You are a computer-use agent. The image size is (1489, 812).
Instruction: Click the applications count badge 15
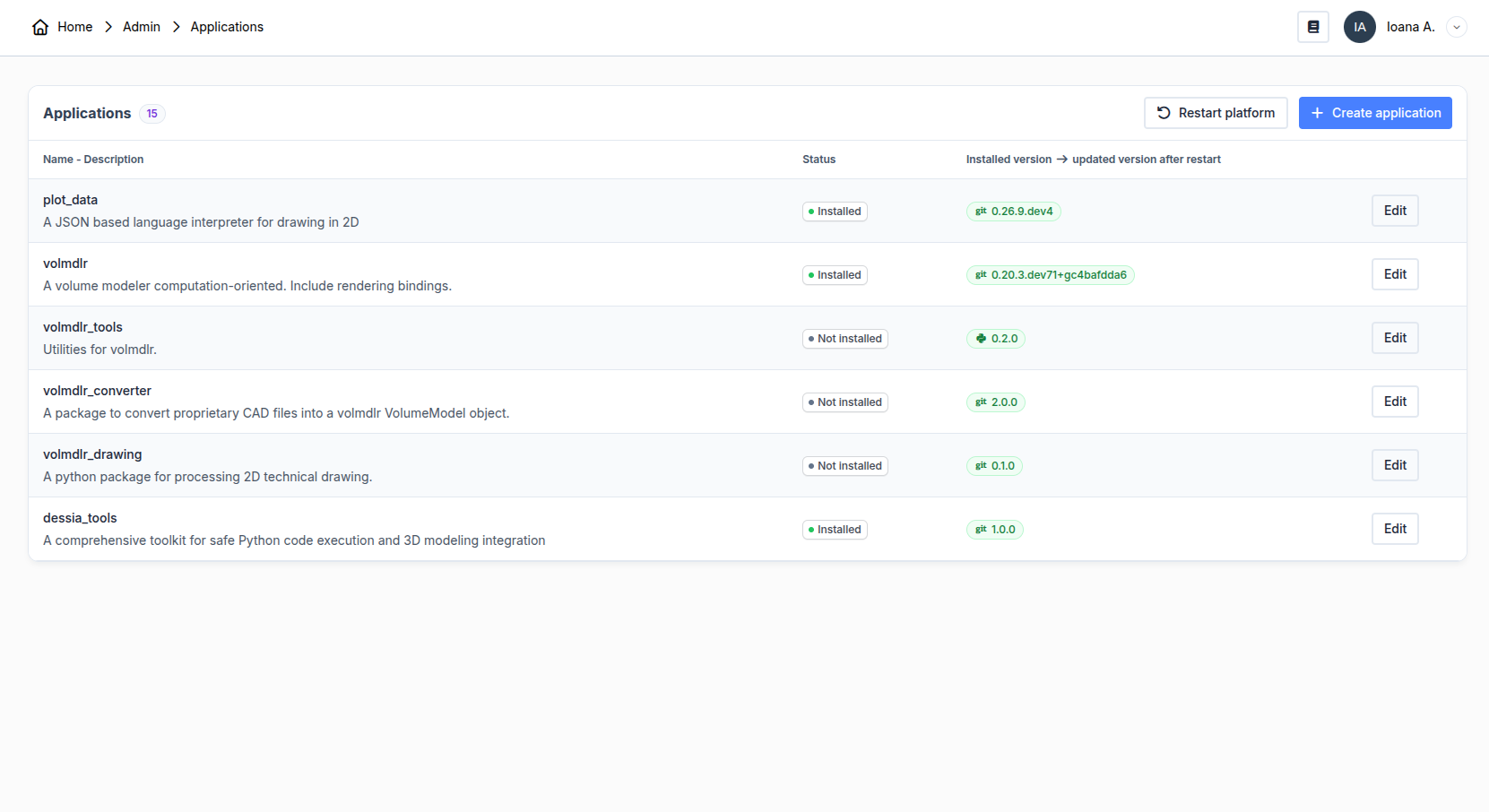(152, 114)
